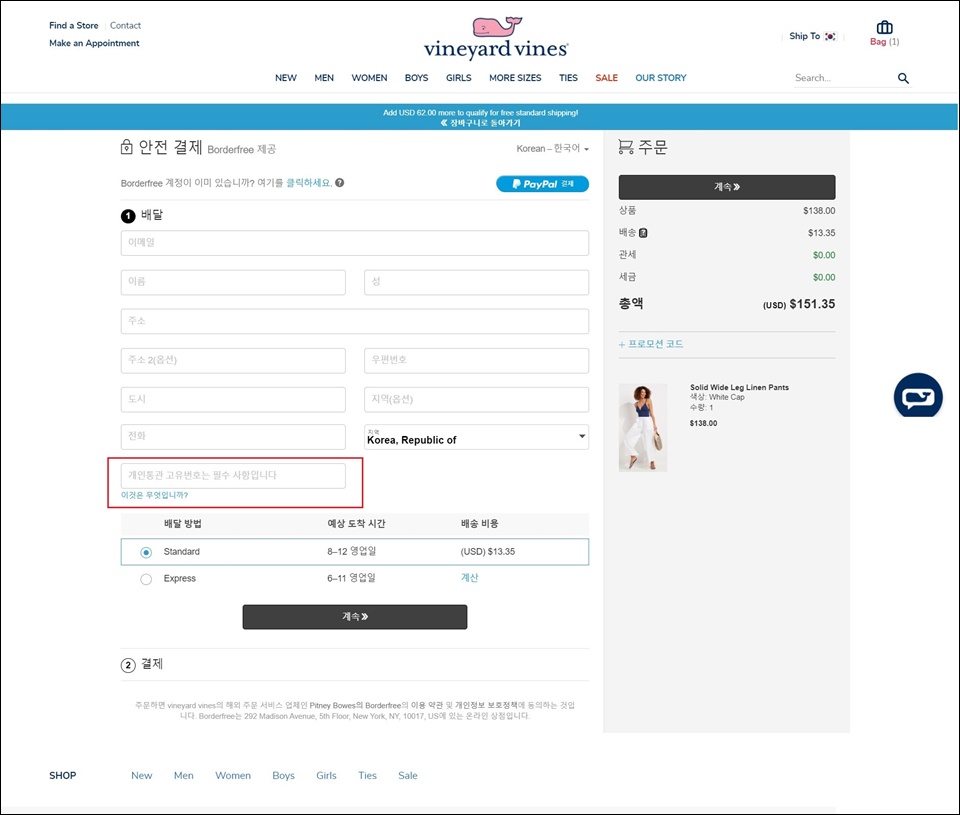Click Make an Appointment link
The height and width of the screenshot is (815, 960).
click(x=94, y=43)
